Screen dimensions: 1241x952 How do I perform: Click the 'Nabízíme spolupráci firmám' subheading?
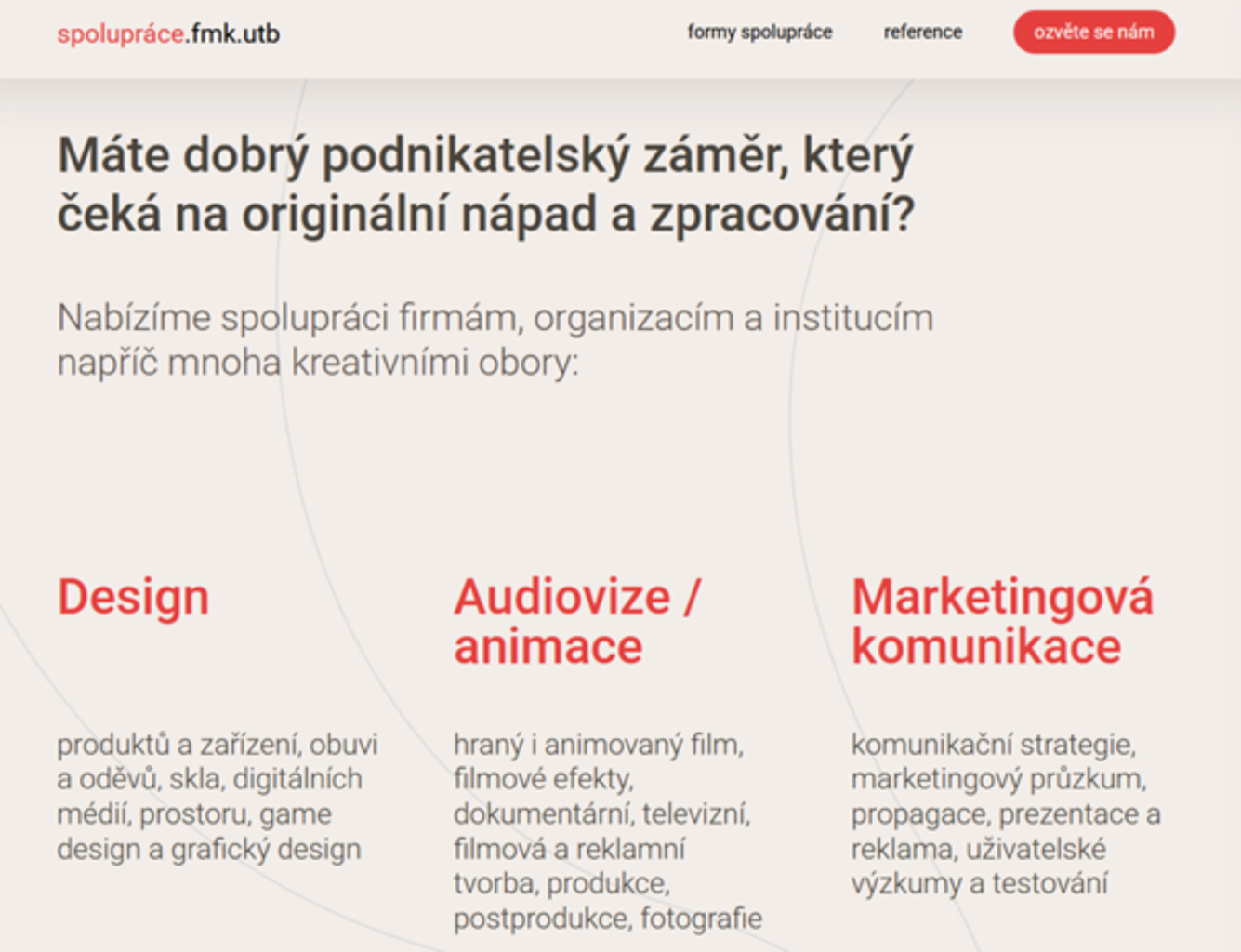click(495, 318)
